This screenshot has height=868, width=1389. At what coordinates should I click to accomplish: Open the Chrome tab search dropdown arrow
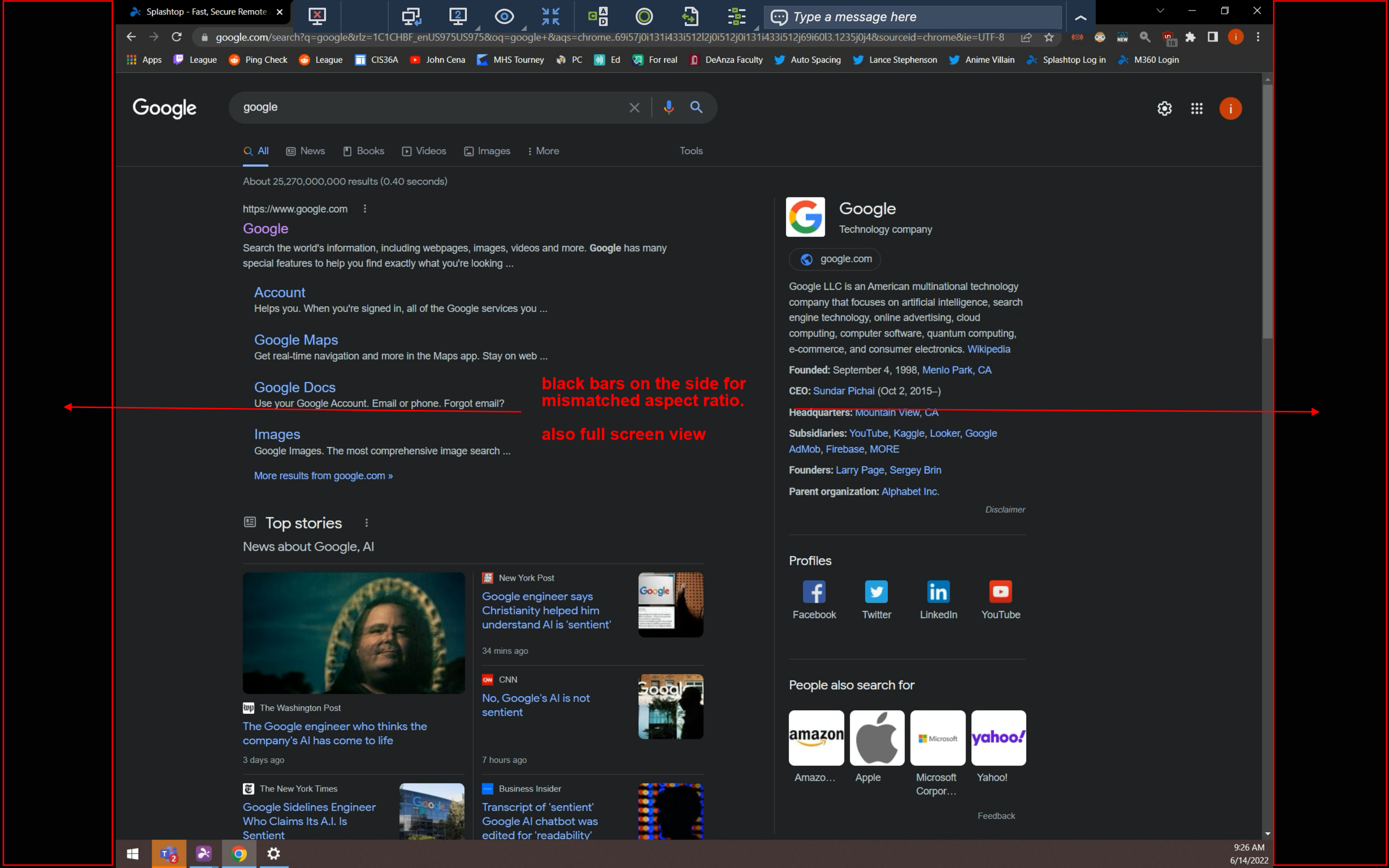(x=1160, y=11)
